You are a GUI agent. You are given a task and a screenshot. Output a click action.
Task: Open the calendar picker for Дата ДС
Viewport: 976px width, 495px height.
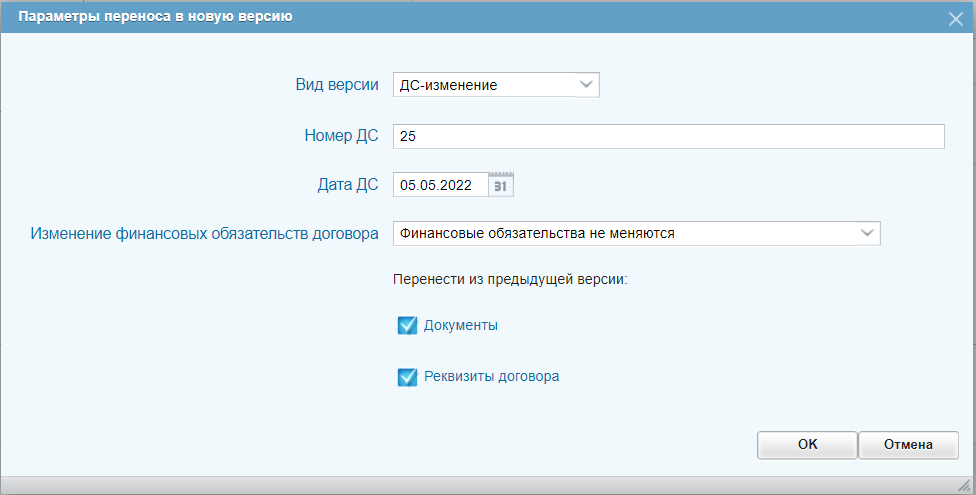pos(501,185)
